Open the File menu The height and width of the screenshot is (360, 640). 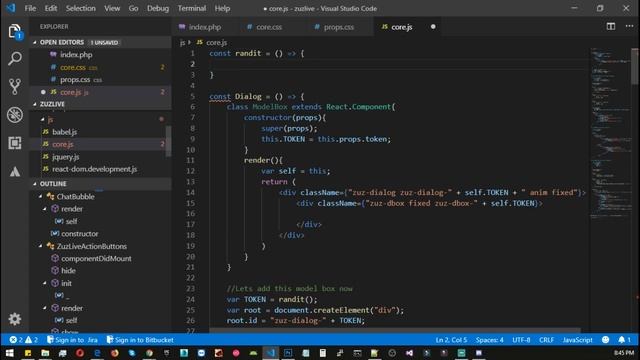pos(30,8)
